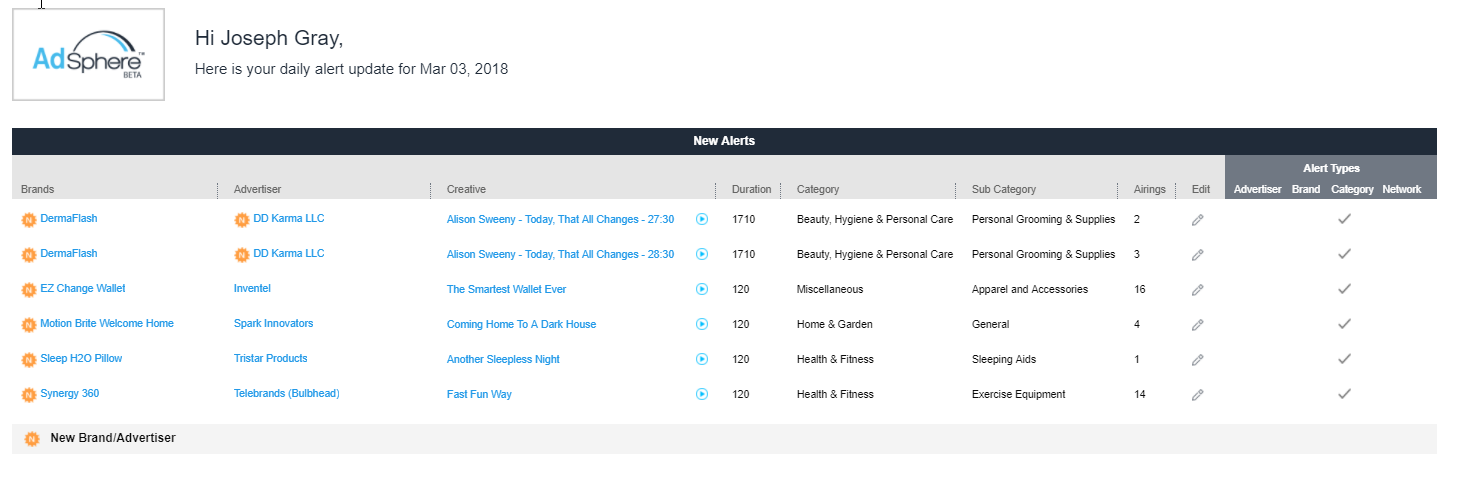Viewport: 1466px width, 486px height.
Task: Edit alert in the row with 3 airings
Action: tap(1198, 255)
